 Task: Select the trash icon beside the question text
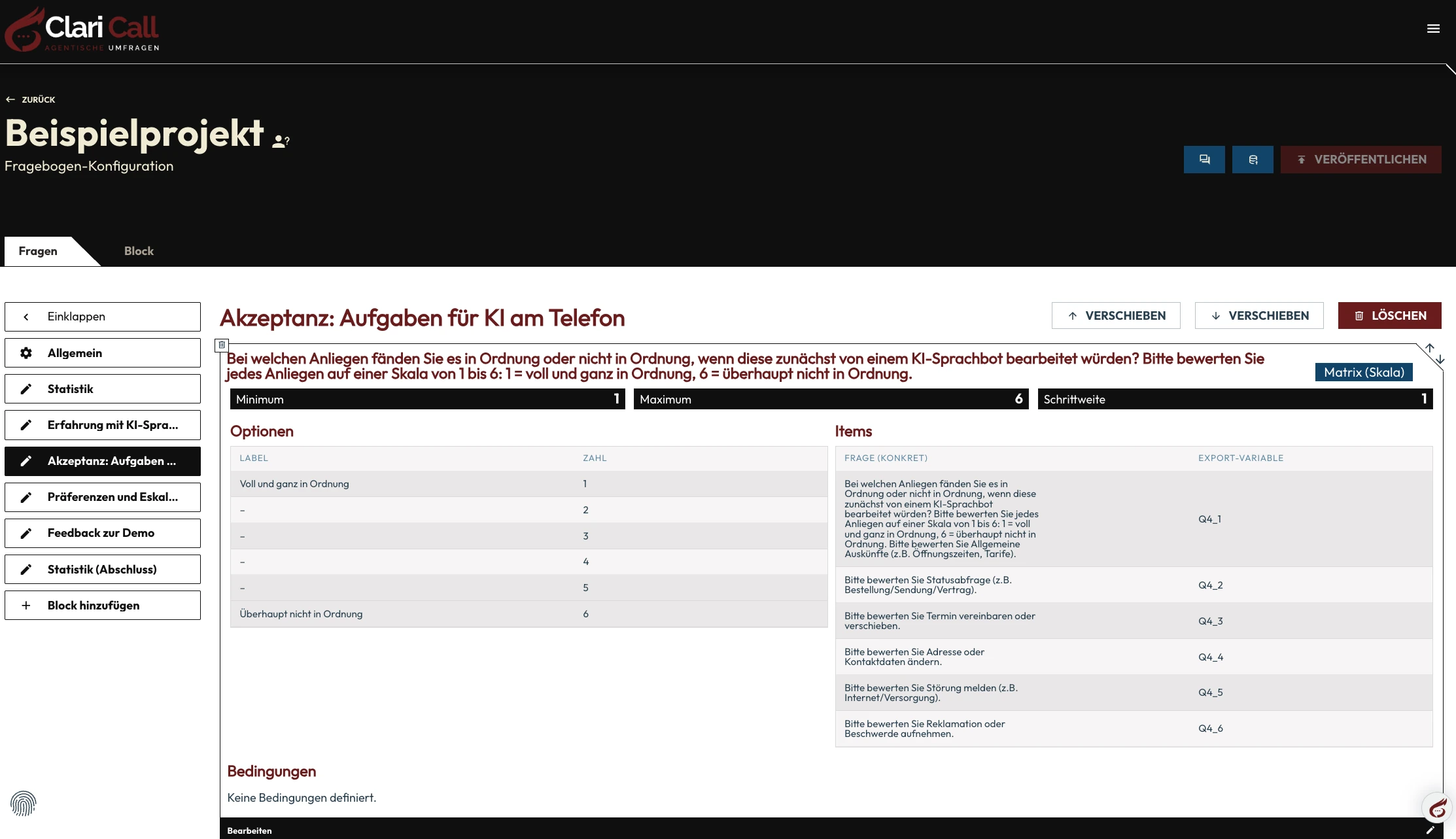click(222, 345)
